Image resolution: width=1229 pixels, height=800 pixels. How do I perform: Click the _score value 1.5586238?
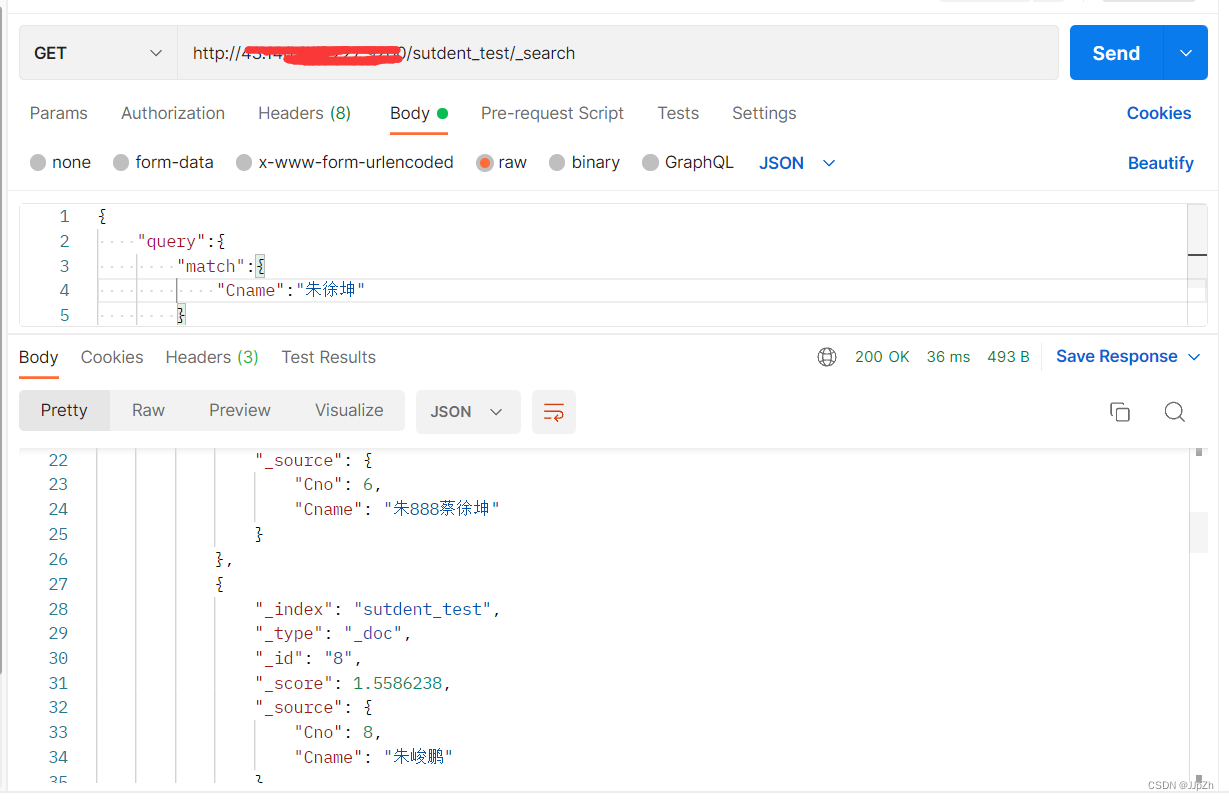coord(398,683)
